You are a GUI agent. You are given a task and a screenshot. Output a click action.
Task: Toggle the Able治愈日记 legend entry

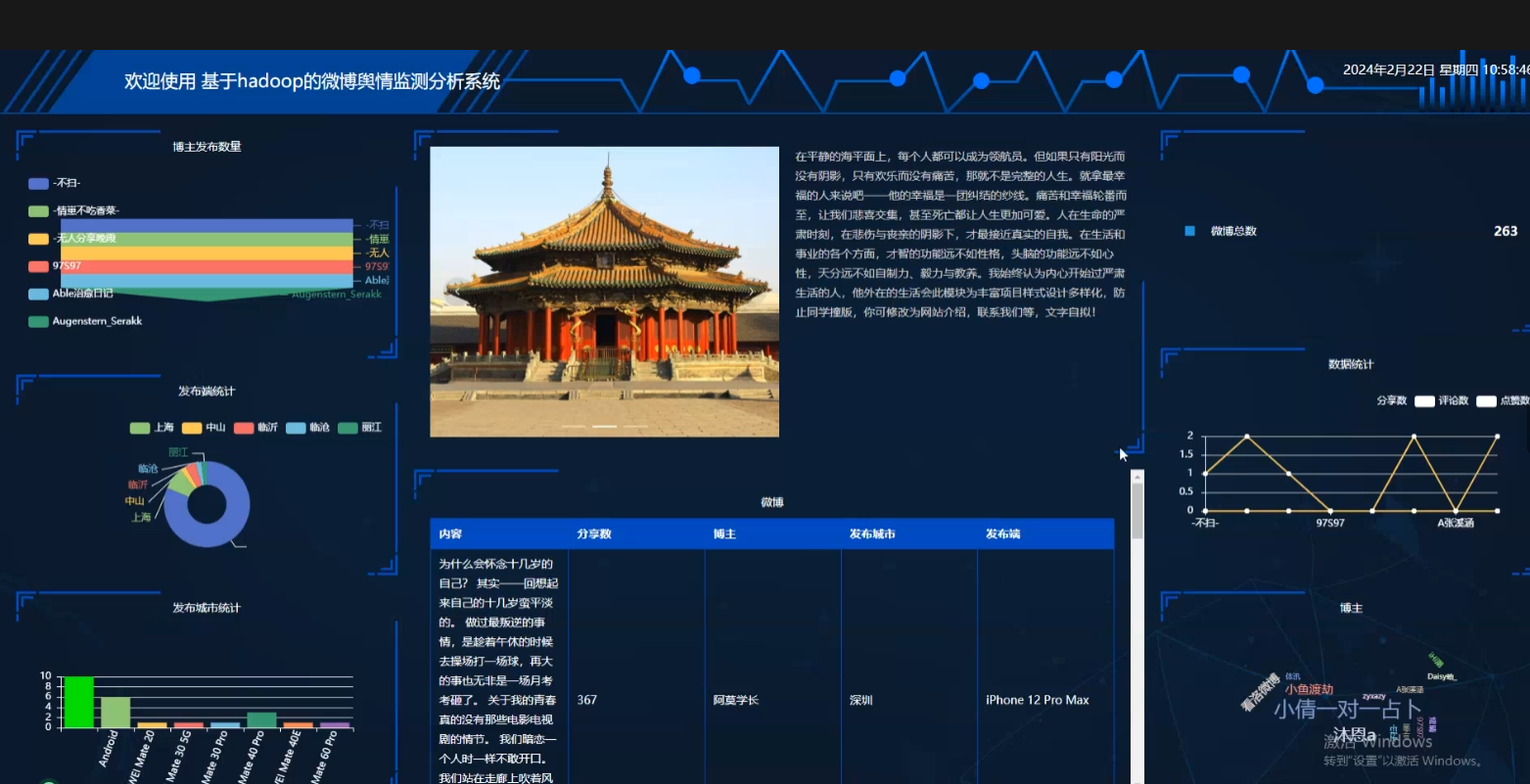(x=70, y=294)
